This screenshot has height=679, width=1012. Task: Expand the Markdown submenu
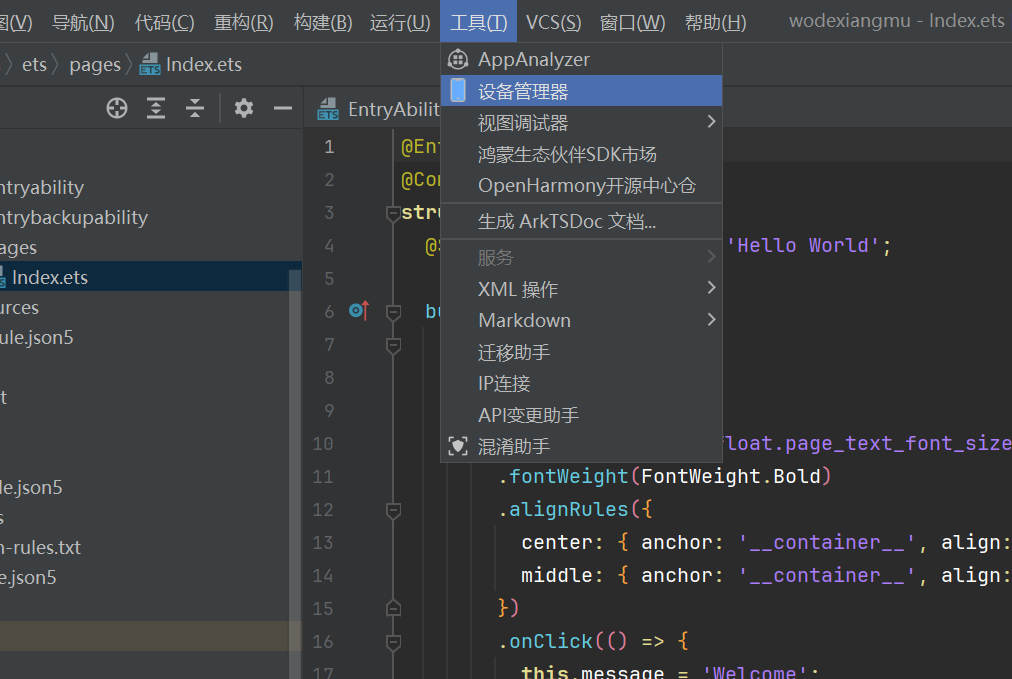click(581, 320)
